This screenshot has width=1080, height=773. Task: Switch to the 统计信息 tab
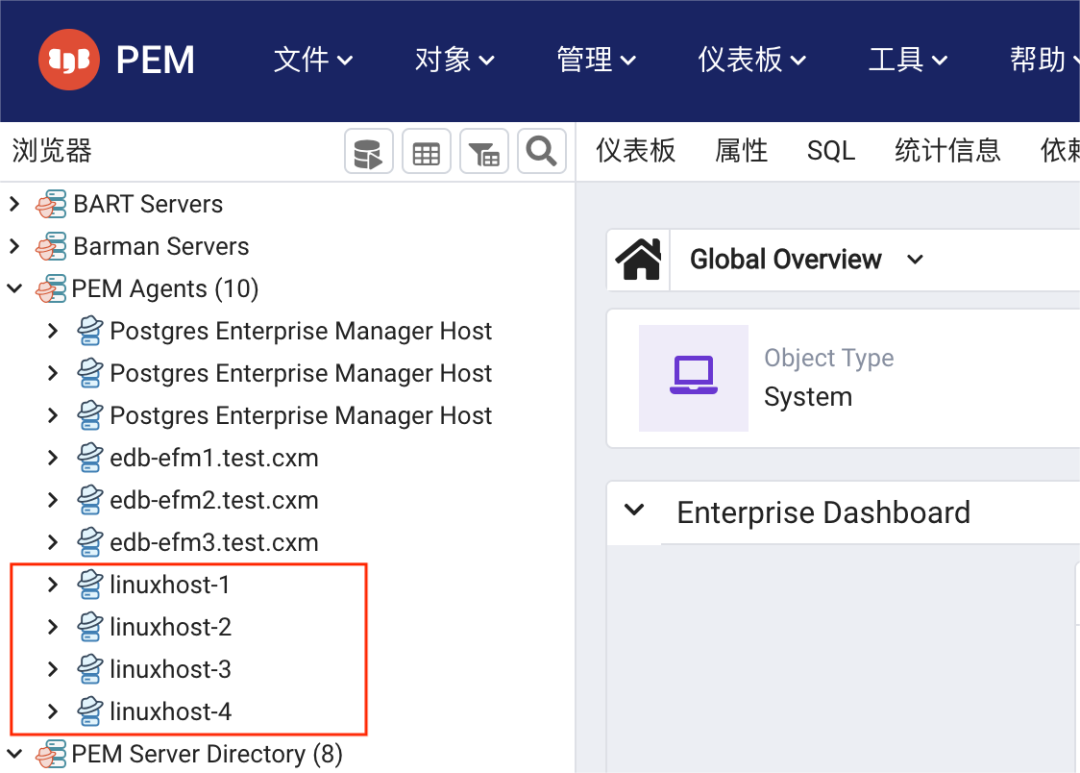[x=947, y=151]
